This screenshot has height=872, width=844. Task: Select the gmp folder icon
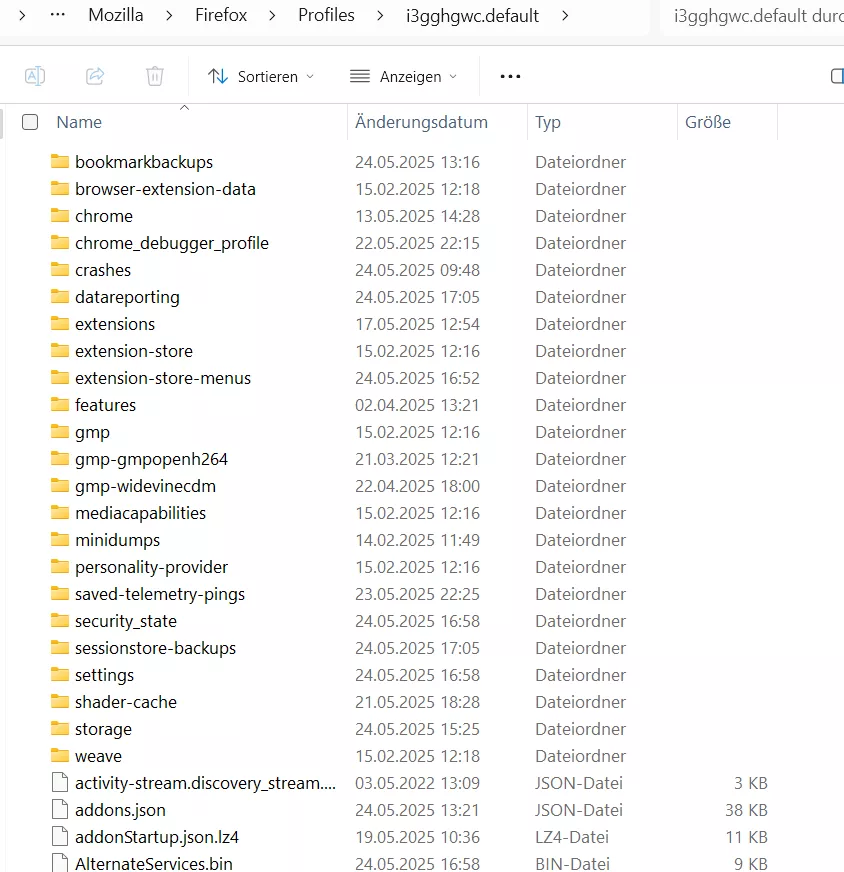click(x=59, y=432)
